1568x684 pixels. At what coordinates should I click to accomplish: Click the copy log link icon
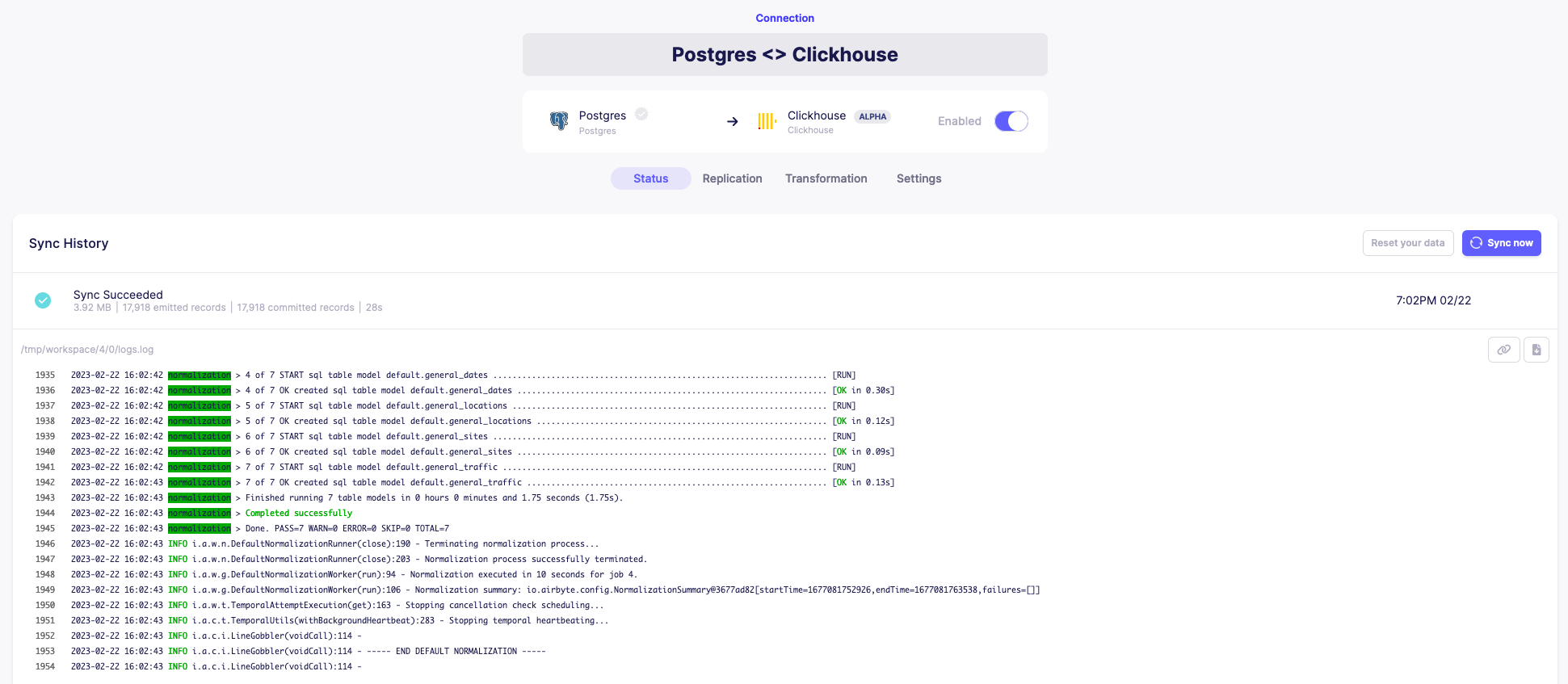click(1504, 350)
